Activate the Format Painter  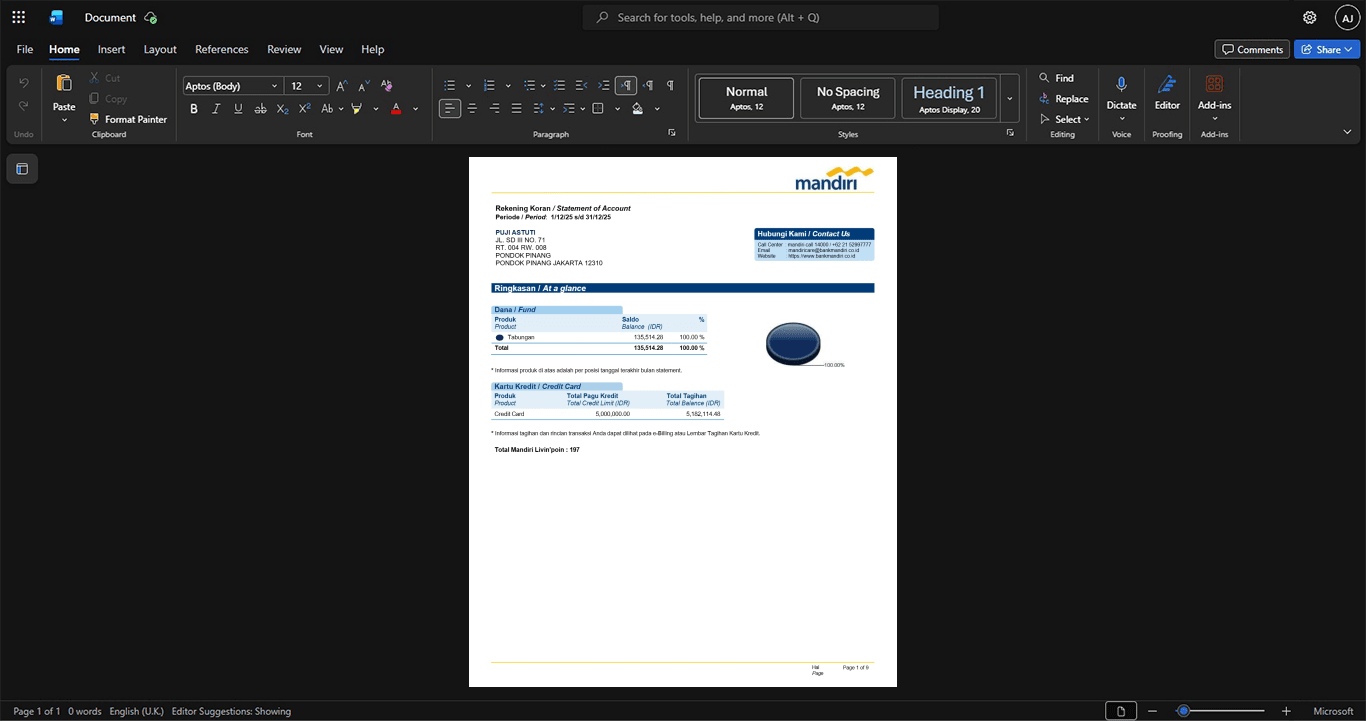click(128, 119)
